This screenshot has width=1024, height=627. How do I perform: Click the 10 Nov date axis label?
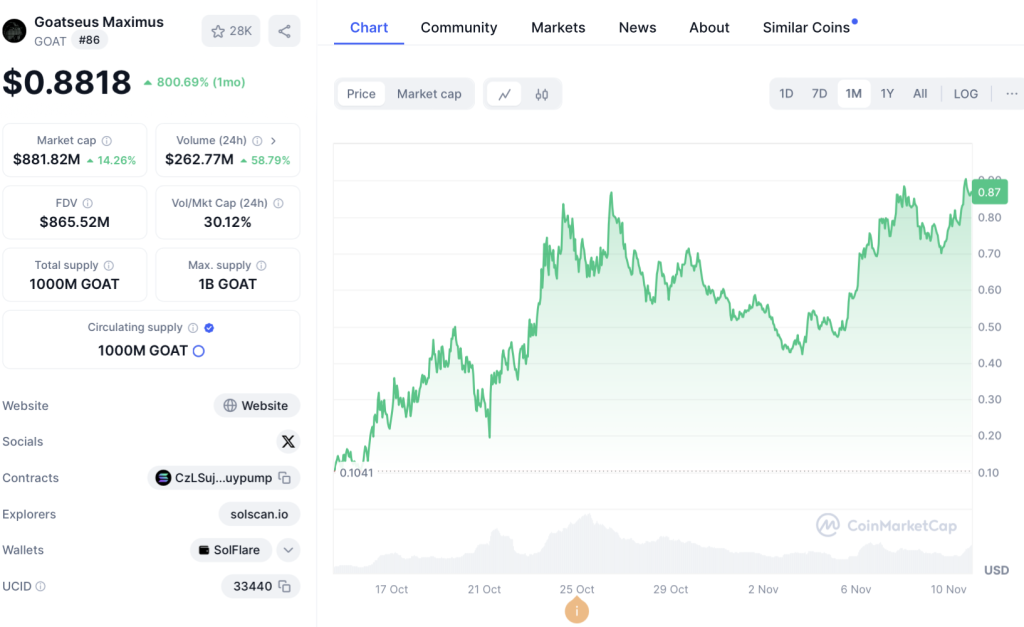tap(948, 589)
